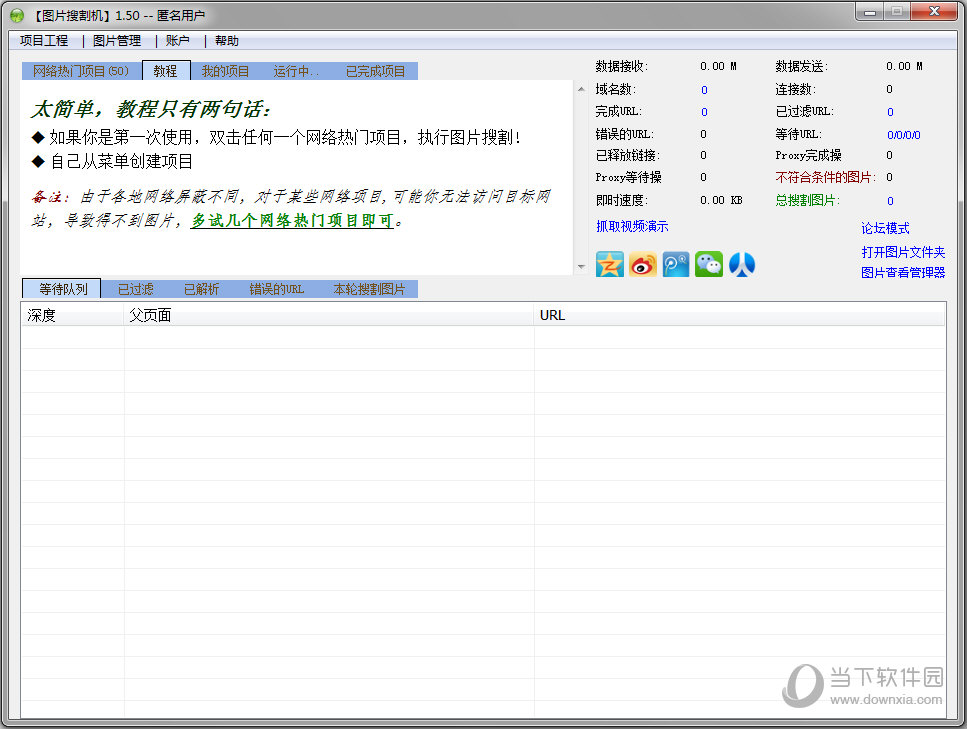Screen dimensions: 967x729
Task: Click the WeChat share icon
Action: coord(709,265)
